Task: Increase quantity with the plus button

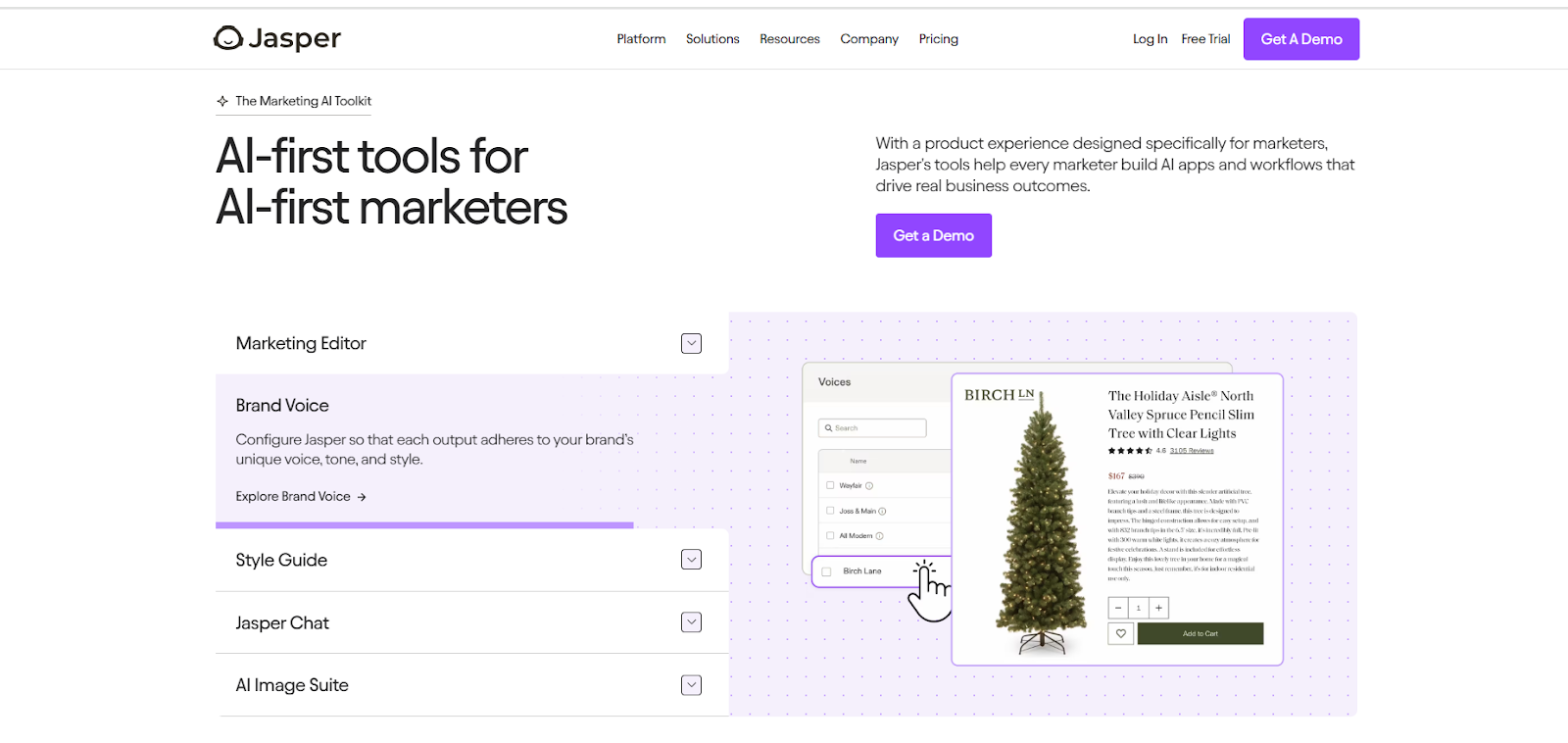Action: (x=1158, y=608)
